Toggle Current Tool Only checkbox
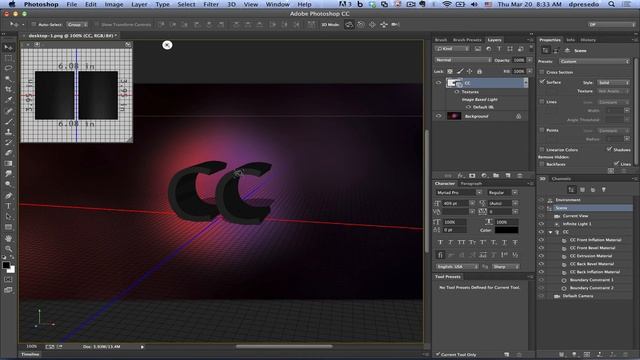640x360 pixels. (438, 354)
